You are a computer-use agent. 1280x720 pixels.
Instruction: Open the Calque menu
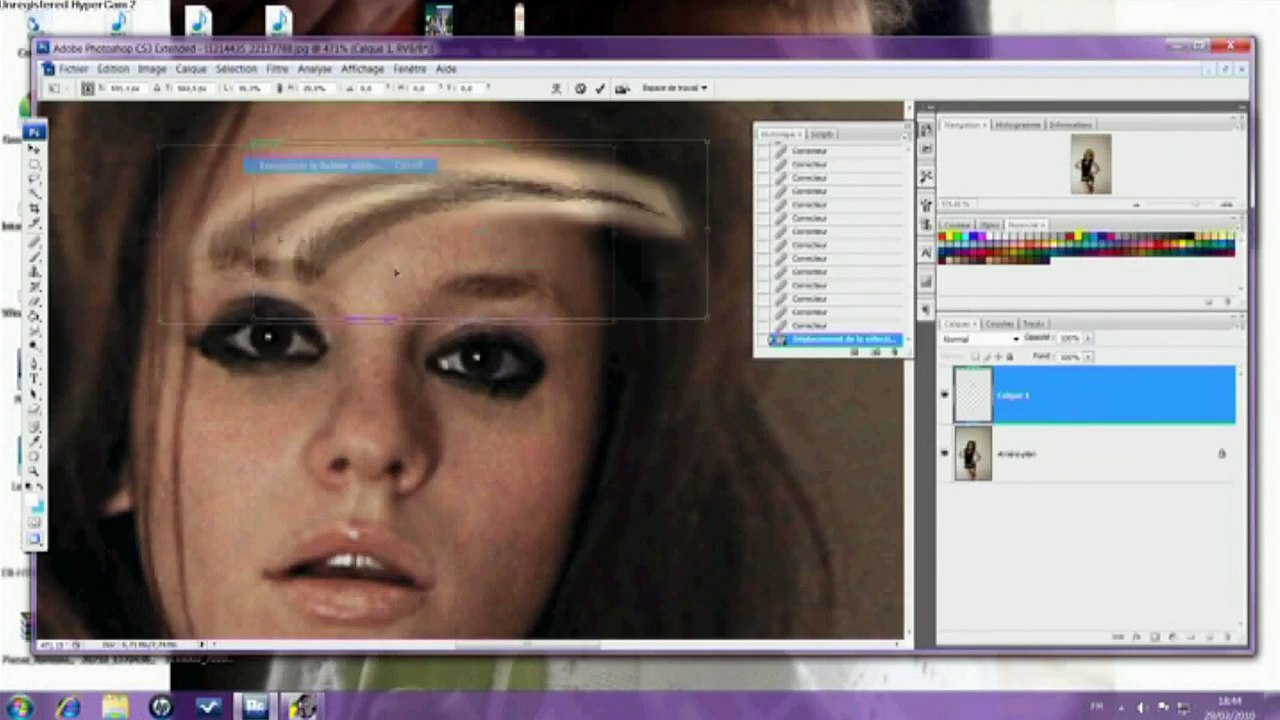pyautogui.click(x=190, y=69)
